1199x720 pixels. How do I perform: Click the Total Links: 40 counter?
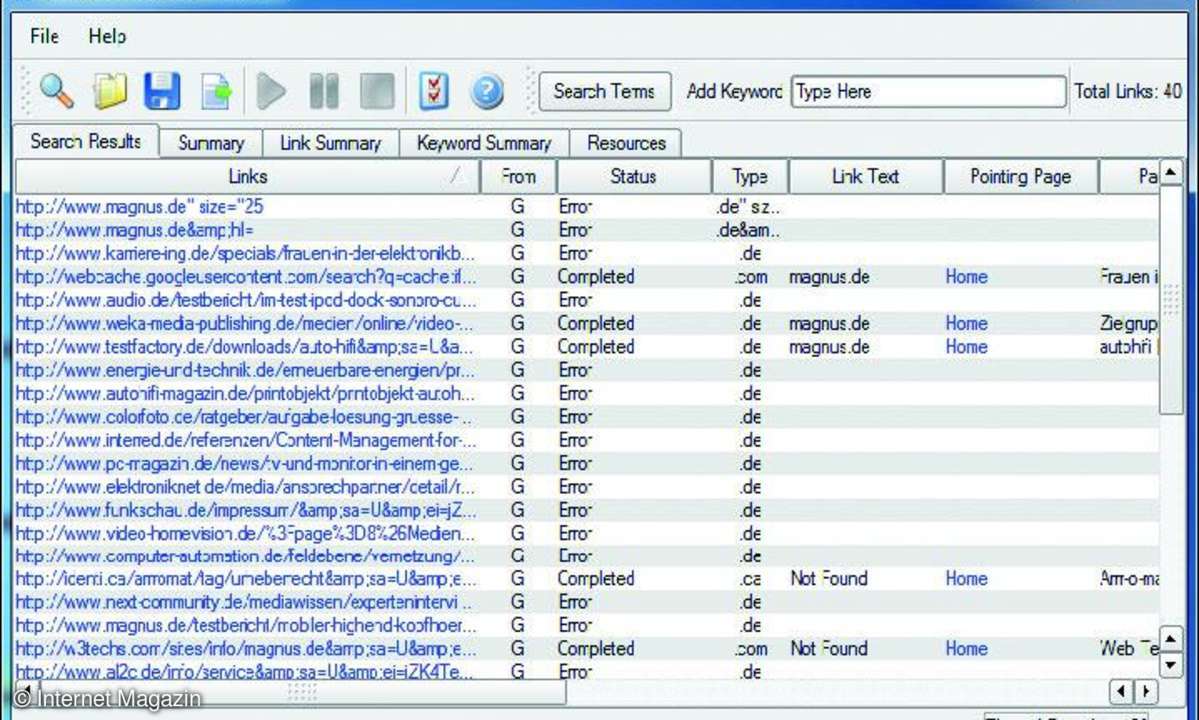1128,92
